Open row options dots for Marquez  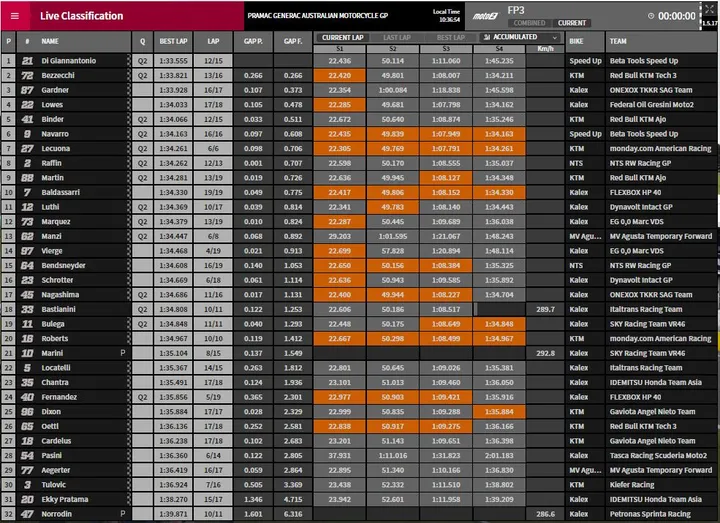point(128,222)
